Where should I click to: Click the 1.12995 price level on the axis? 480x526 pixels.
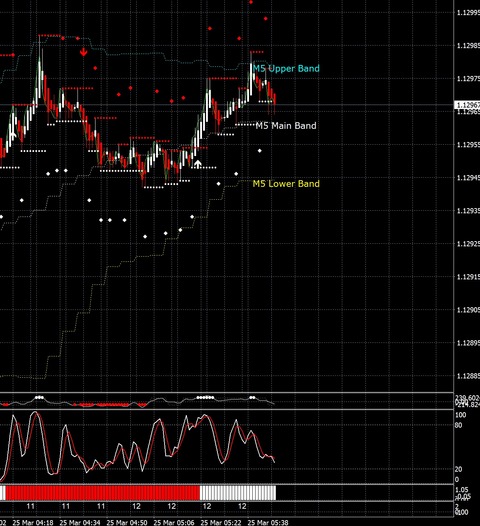469,13
